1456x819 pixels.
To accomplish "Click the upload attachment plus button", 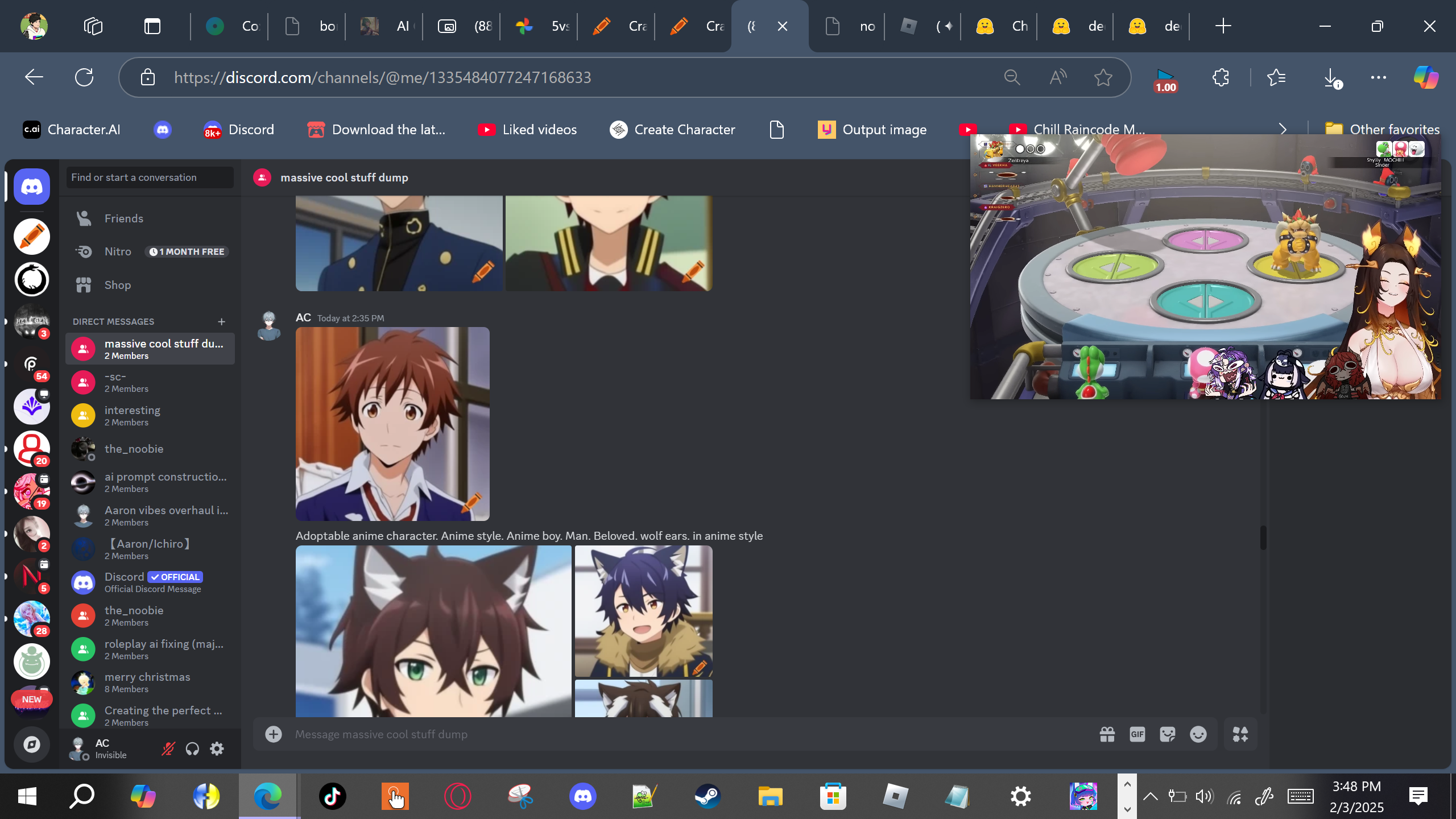I will [274, 734].
